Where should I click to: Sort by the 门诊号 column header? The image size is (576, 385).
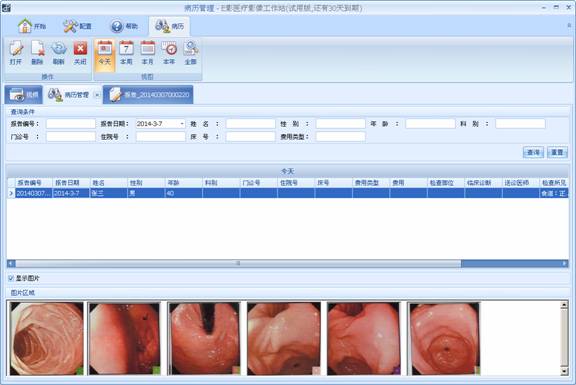click(x=259, y=183)
